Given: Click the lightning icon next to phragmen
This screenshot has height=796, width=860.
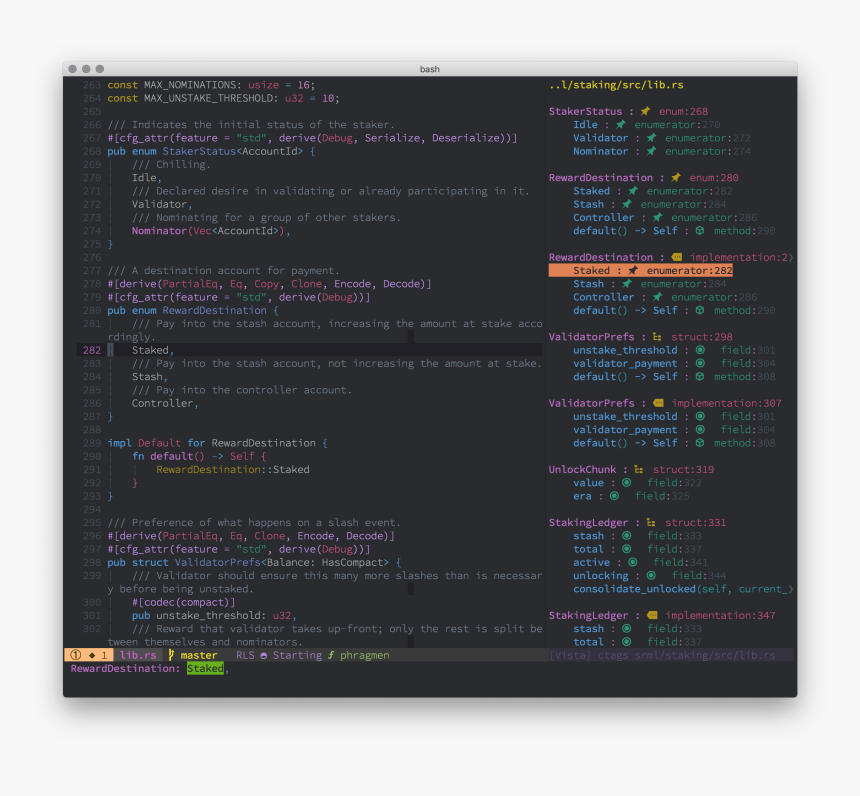Looking at the screenshot, I should 329,654.
